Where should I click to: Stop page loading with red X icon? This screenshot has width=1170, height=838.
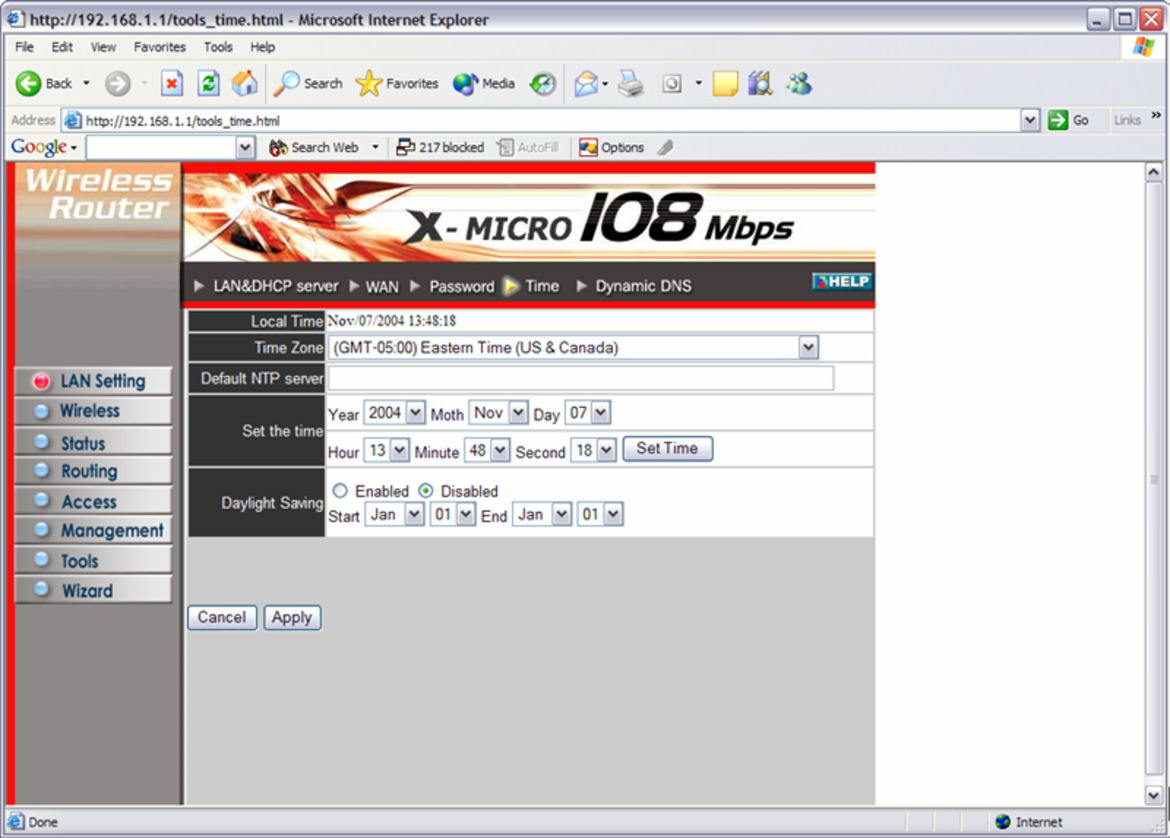pos(172,84)
